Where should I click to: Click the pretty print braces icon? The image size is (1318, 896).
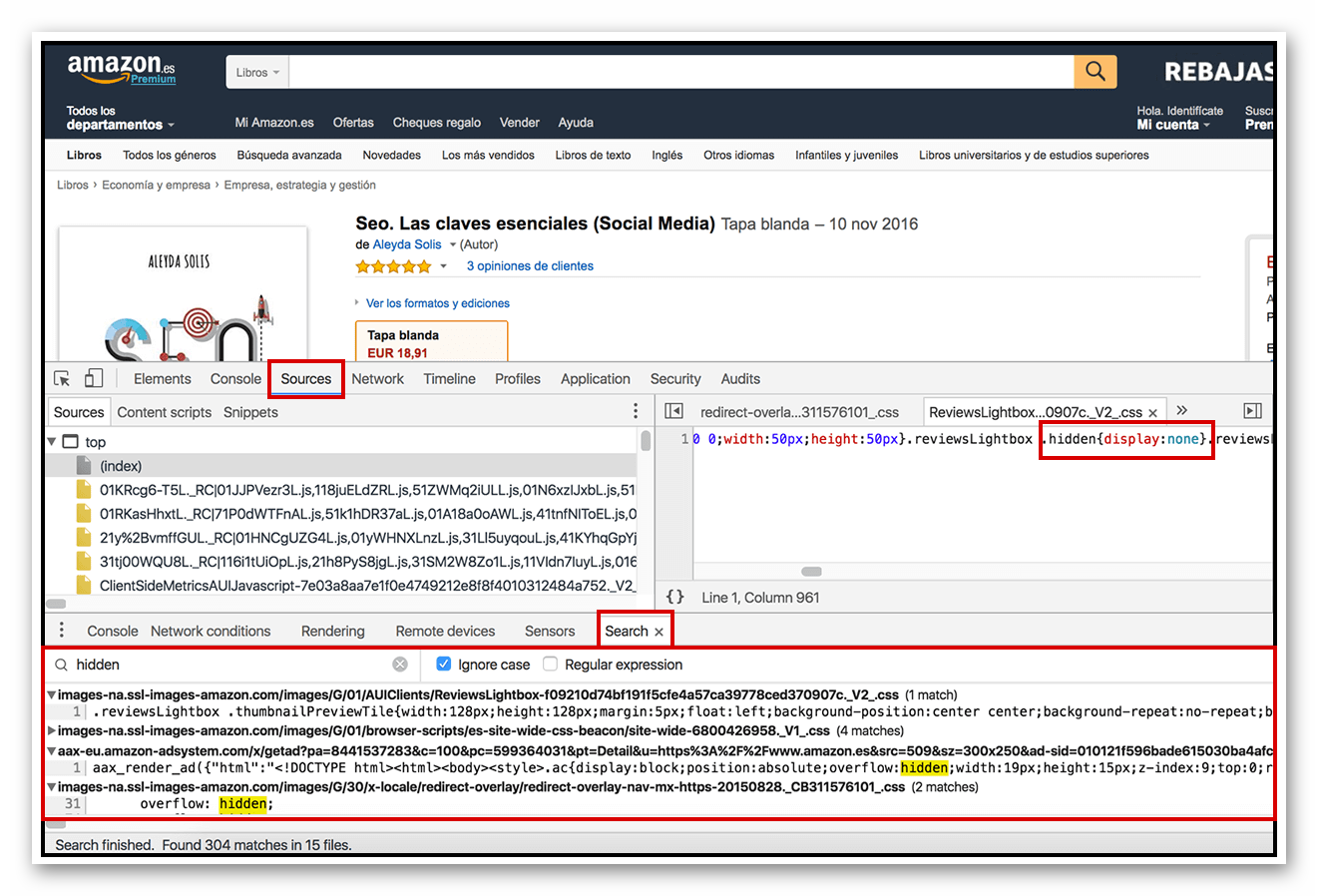pyautogui.click(x=675, y=597)
